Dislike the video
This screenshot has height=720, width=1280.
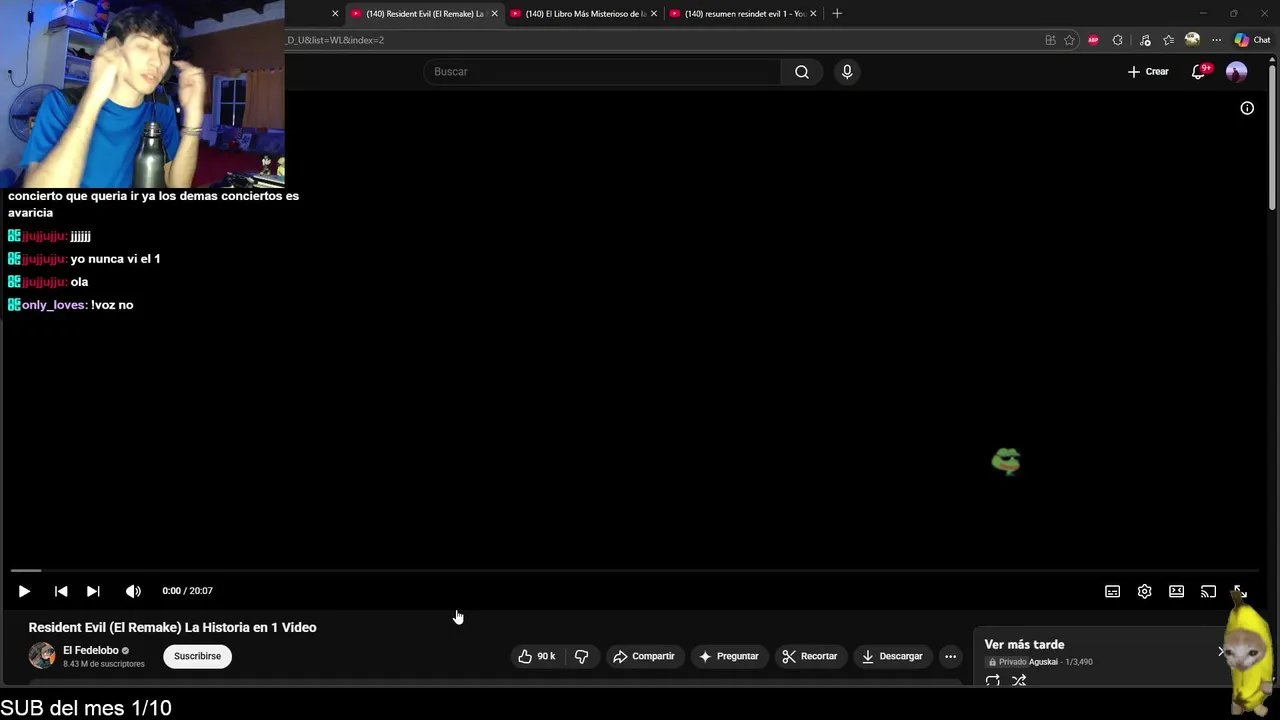(x=581, y=656)
